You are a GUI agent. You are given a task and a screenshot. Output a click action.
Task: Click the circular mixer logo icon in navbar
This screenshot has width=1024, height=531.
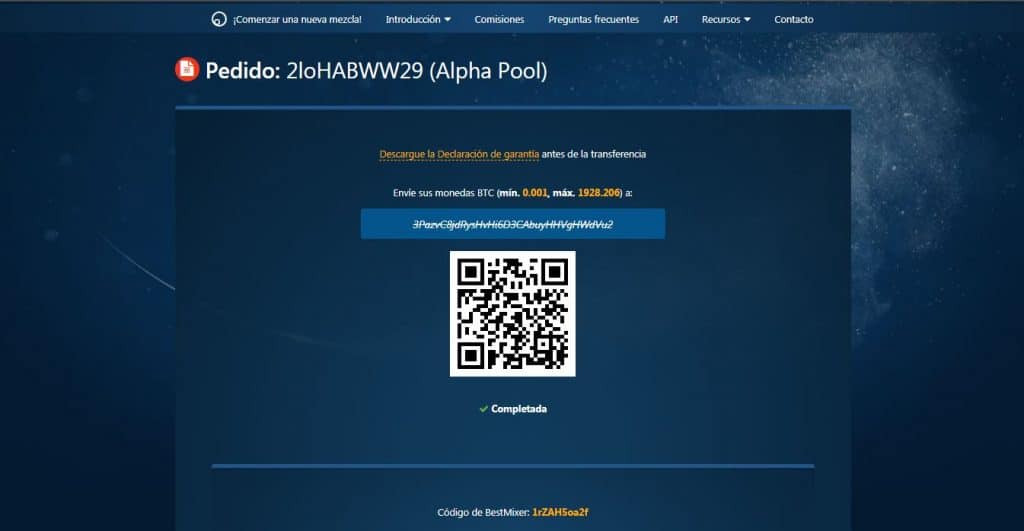(x=219, y=20)
